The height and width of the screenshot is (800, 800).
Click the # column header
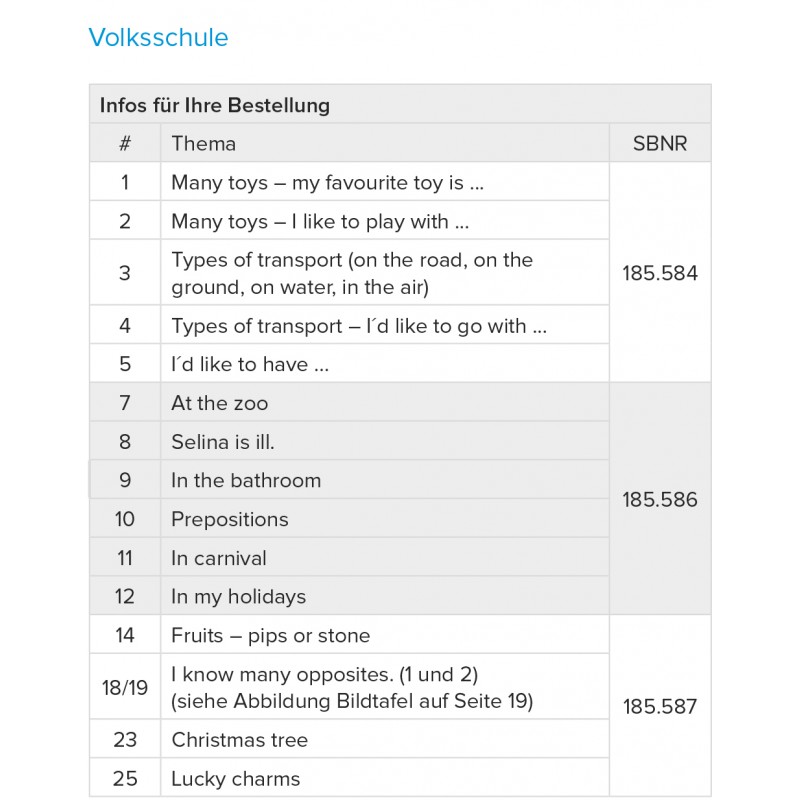125,143
